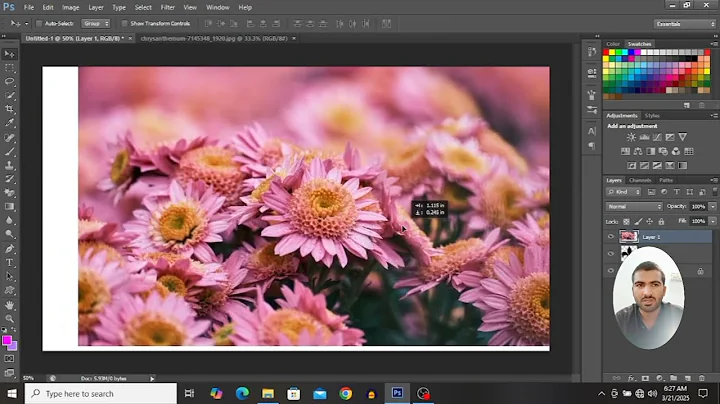The height and width of the screenshot is (404, 720).
Task: Toggle the layer filtering on/off switch
Action: coord(714,191)
